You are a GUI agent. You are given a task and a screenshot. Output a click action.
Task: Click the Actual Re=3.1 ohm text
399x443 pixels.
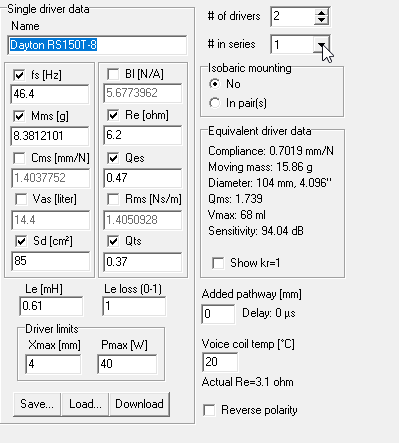tap(248, 382)
